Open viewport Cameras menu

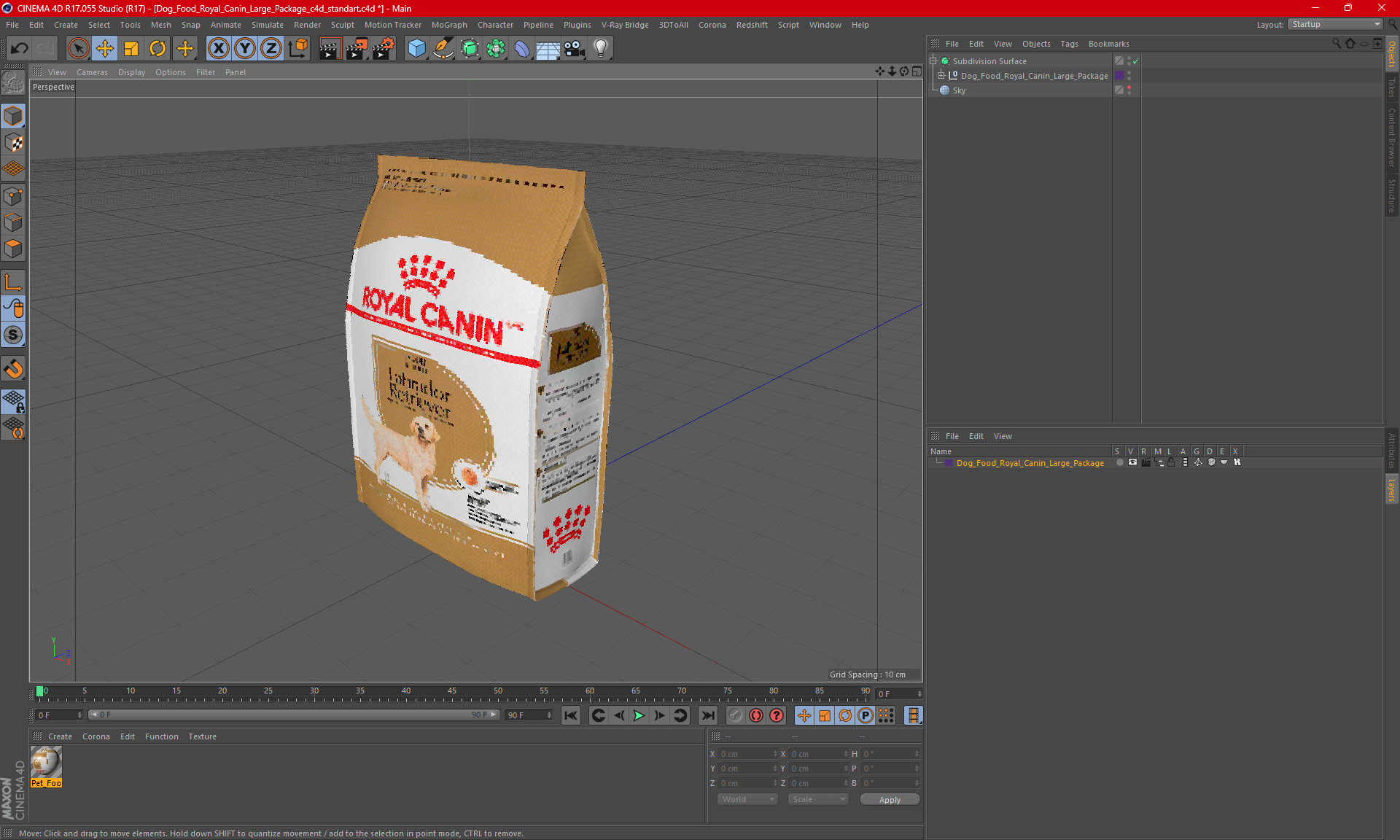pyautogui.click(x=92, y=72)
